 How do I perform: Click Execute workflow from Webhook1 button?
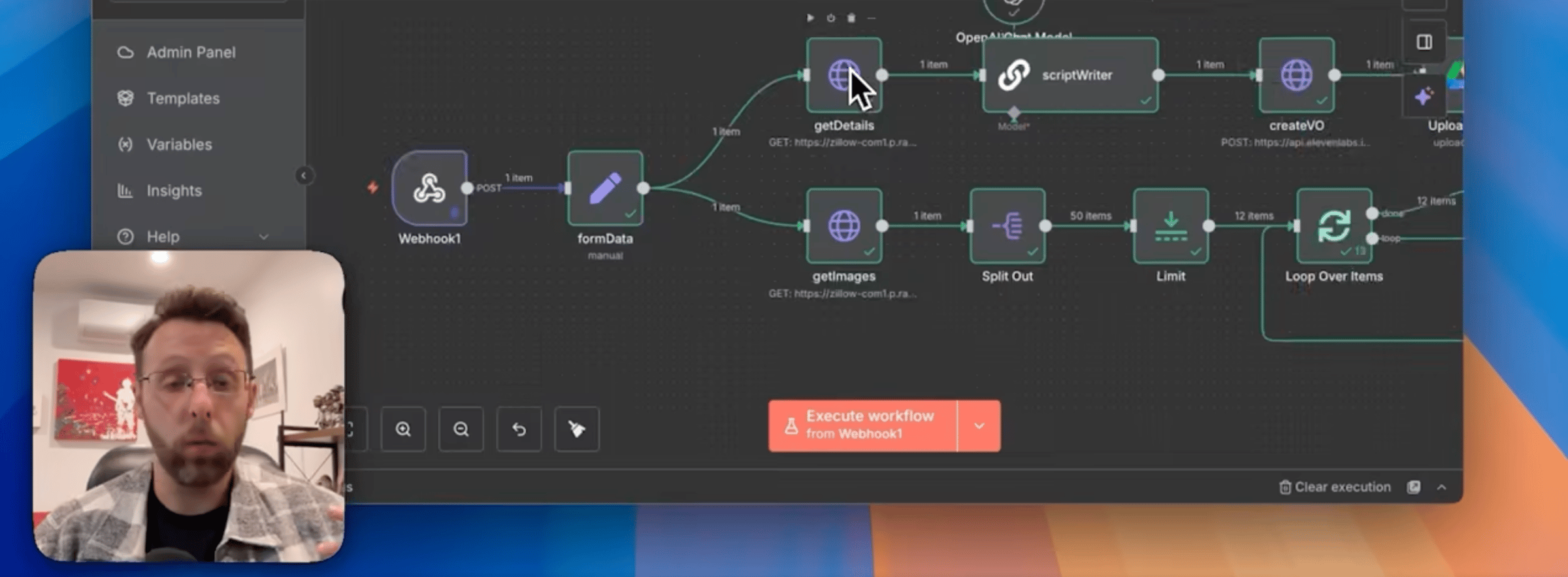862,426
